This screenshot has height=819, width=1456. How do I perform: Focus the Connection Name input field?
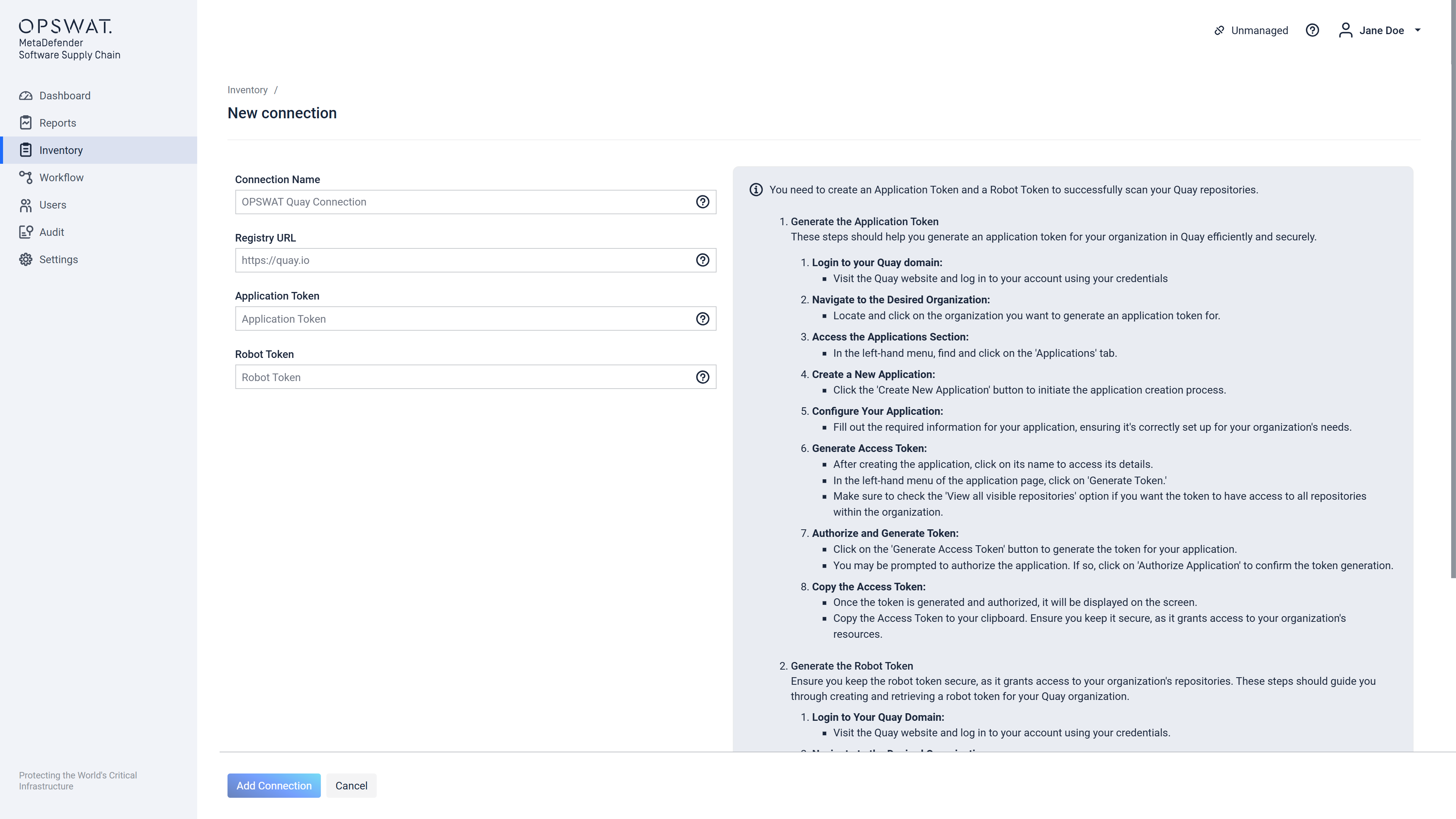click(463, 202)
